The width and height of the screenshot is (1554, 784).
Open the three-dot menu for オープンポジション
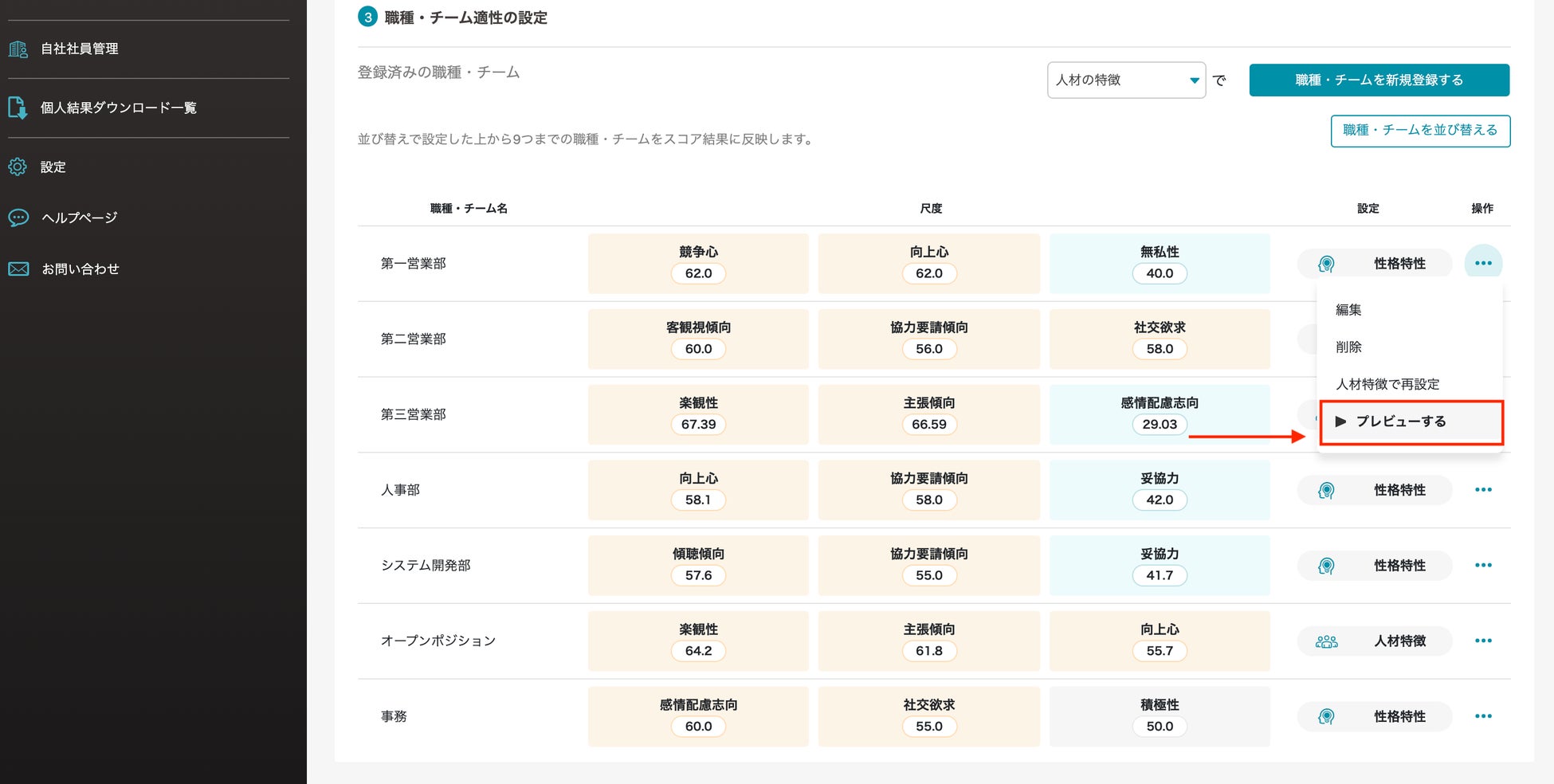1482,641
